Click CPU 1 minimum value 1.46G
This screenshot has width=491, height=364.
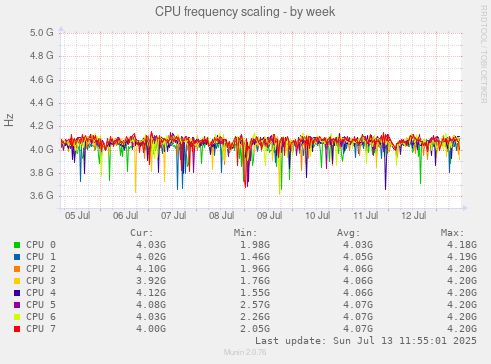(x=255, y=257)
